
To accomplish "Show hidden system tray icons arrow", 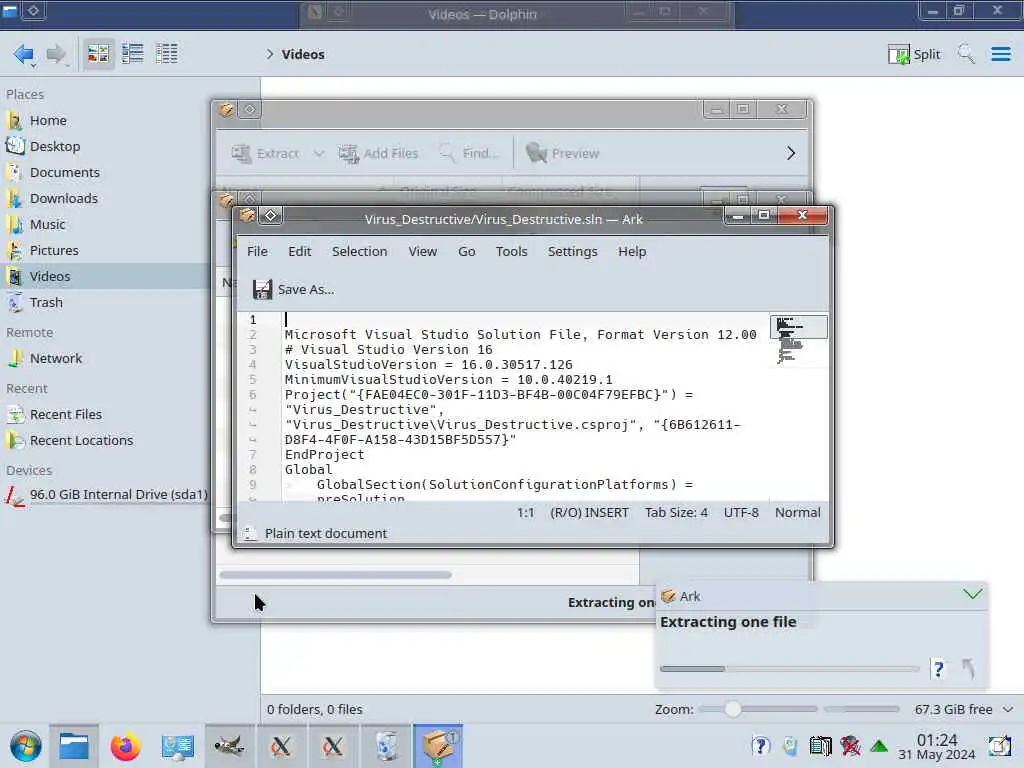I will 879,746.
